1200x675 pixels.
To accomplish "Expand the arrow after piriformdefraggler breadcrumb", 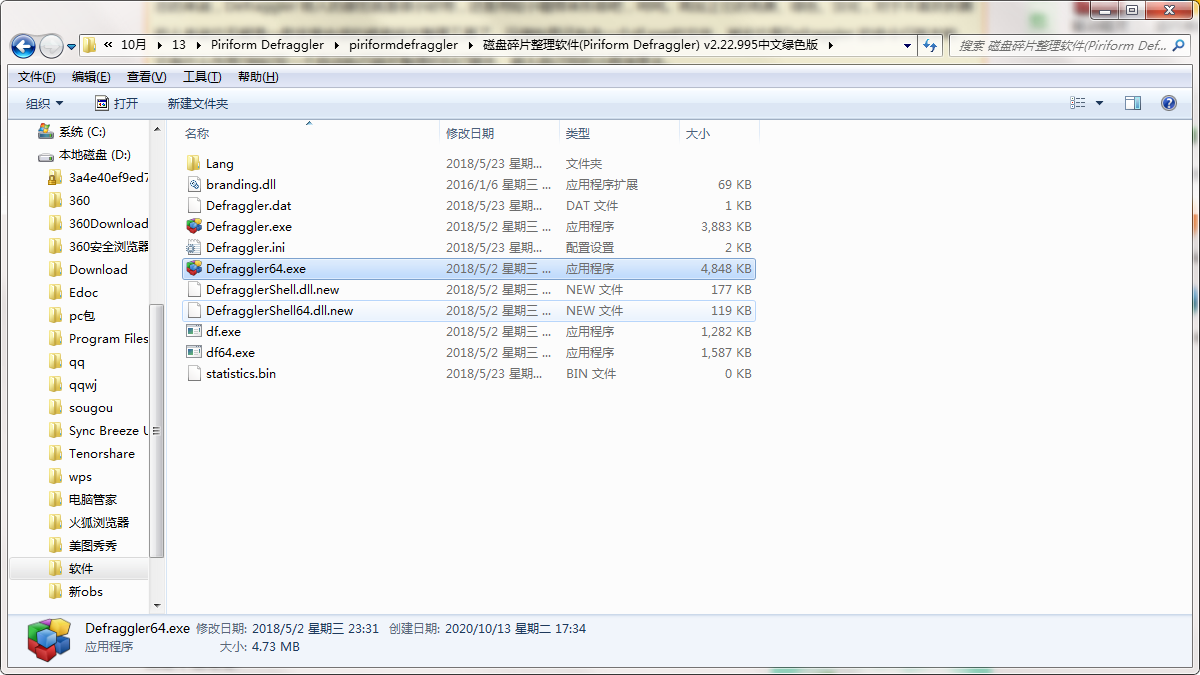I will click(471, 45).
